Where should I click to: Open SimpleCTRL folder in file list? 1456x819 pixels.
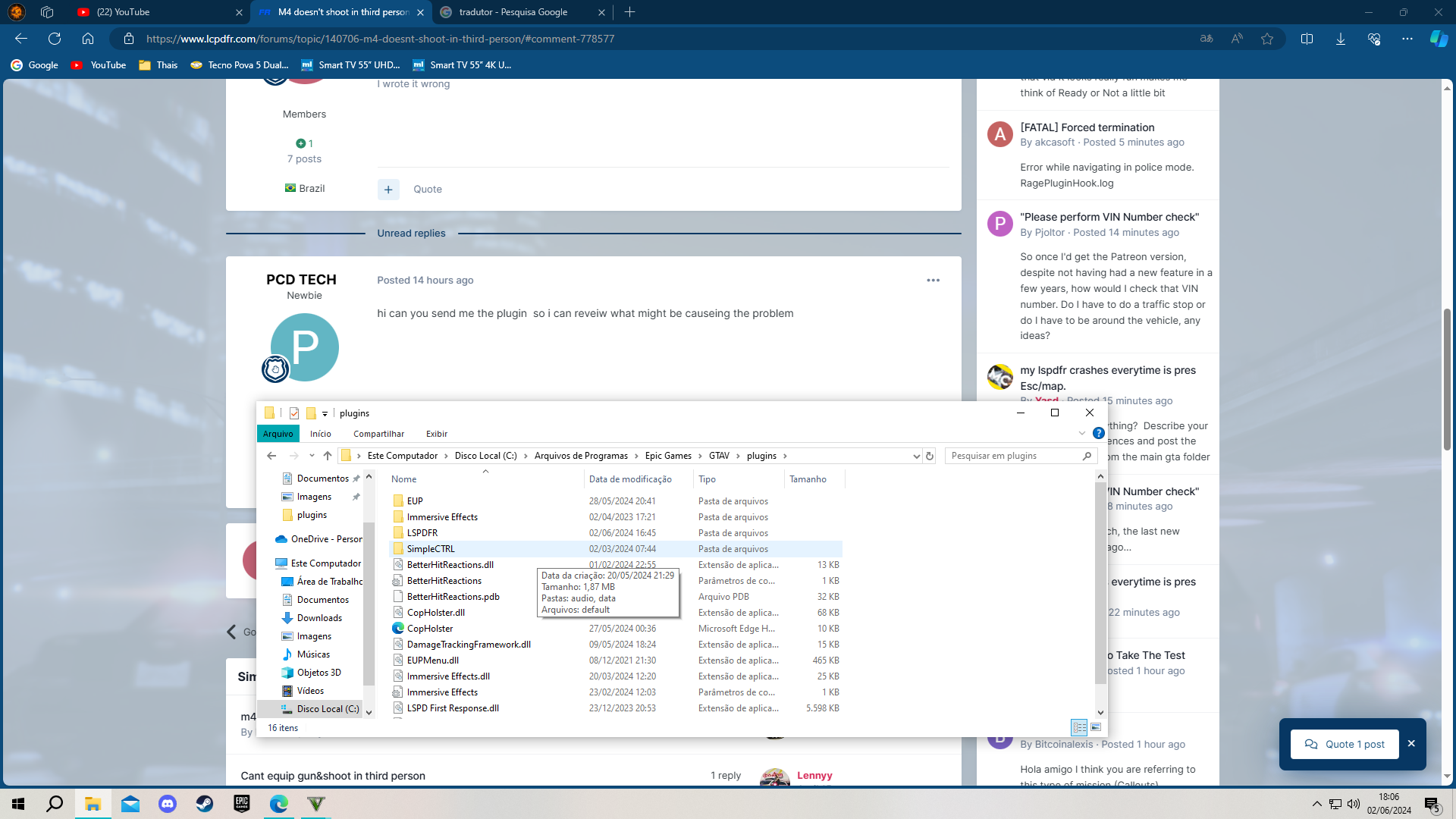pyautogui.click(x=431, y=549)
